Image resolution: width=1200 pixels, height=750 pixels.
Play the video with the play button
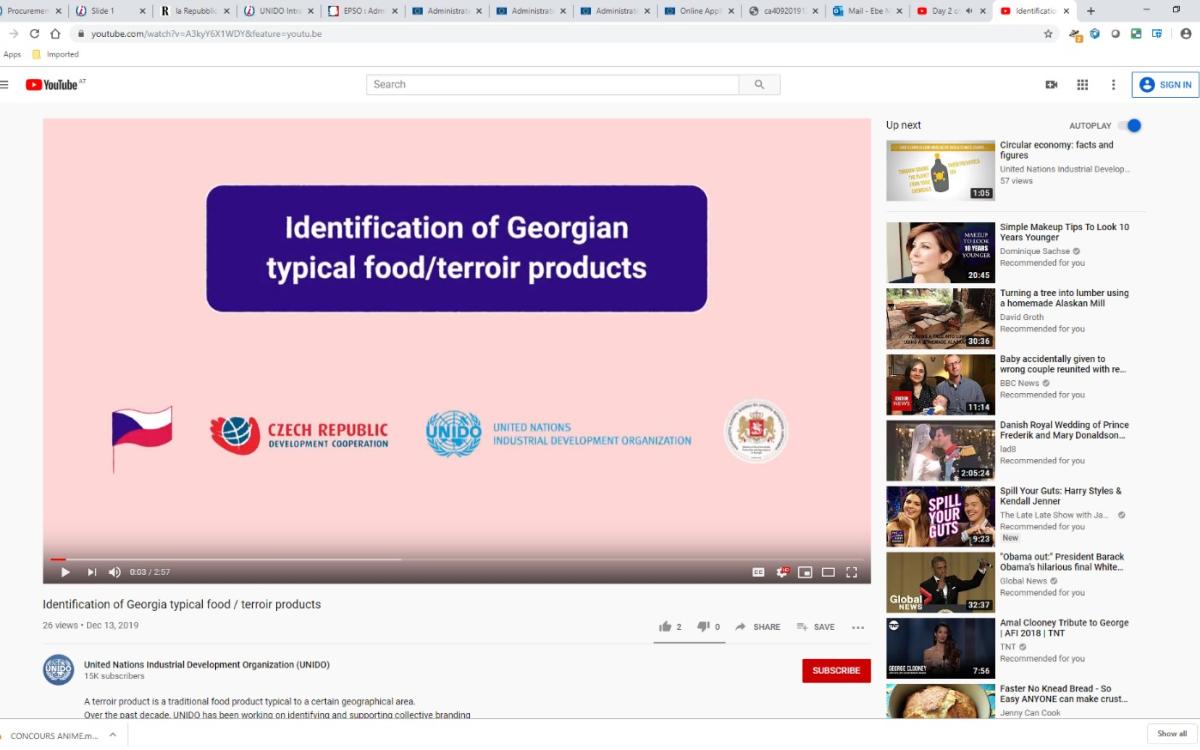coord(65,572)
